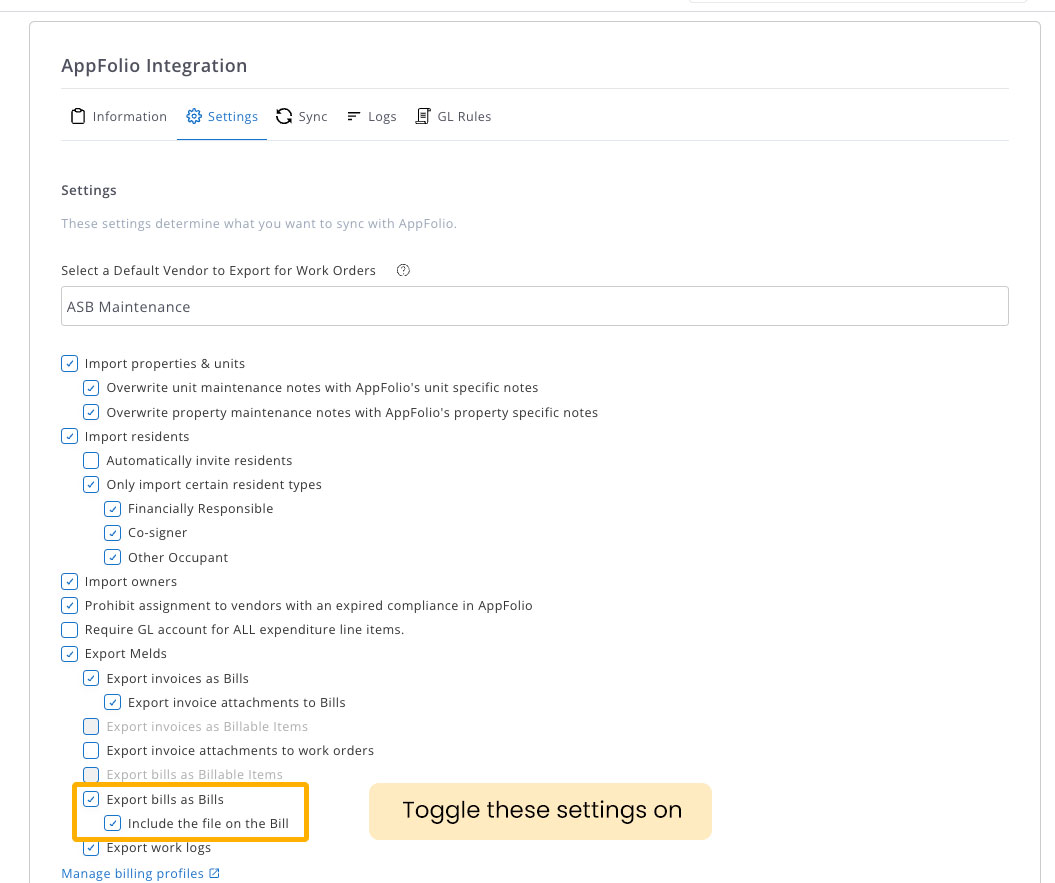Open the Default Vendor ASB Maintenance dropdown
1055x883 pixels.
(x=534, y=307)
